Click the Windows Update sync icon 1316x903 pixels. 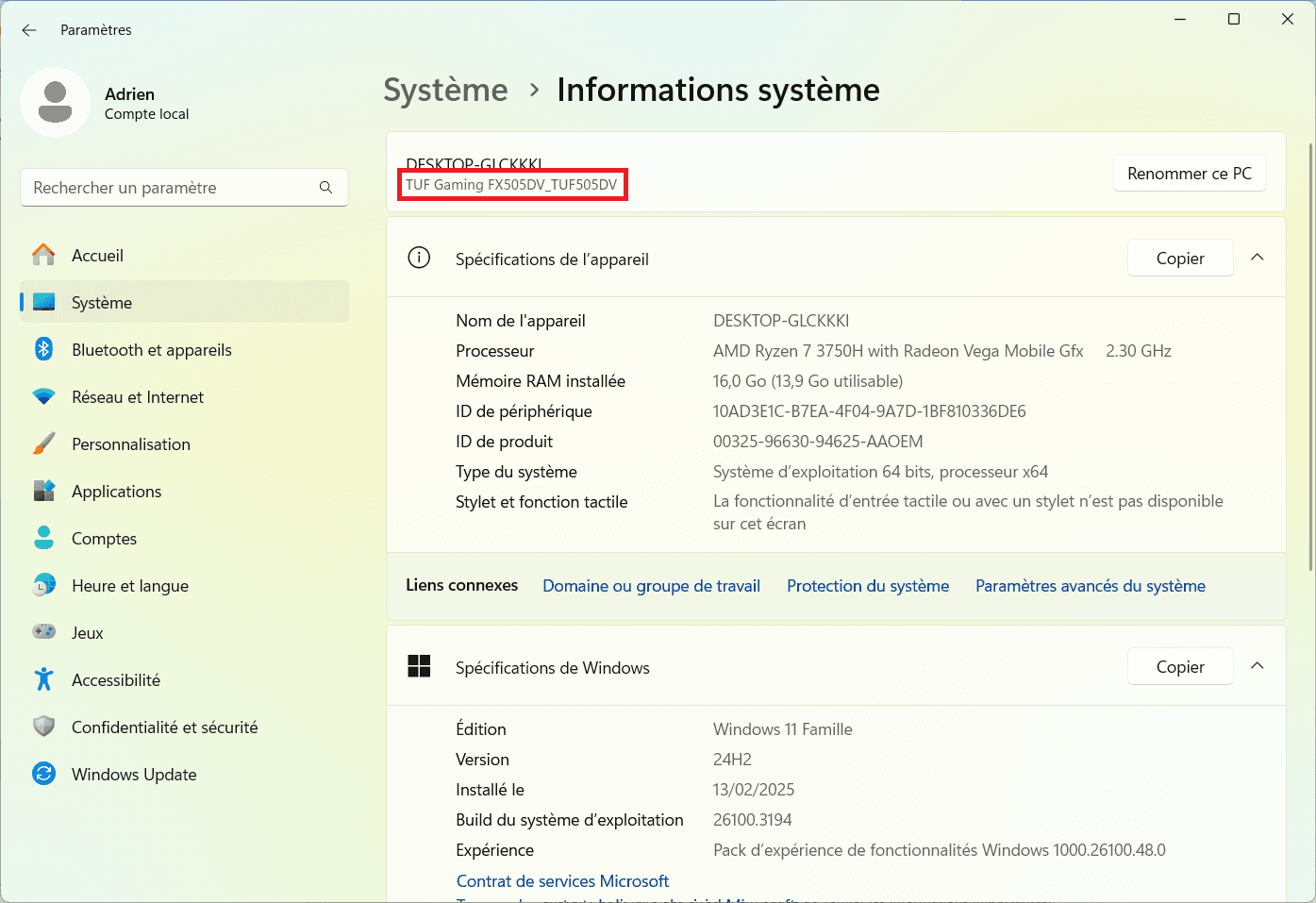[x=43, y=774]
